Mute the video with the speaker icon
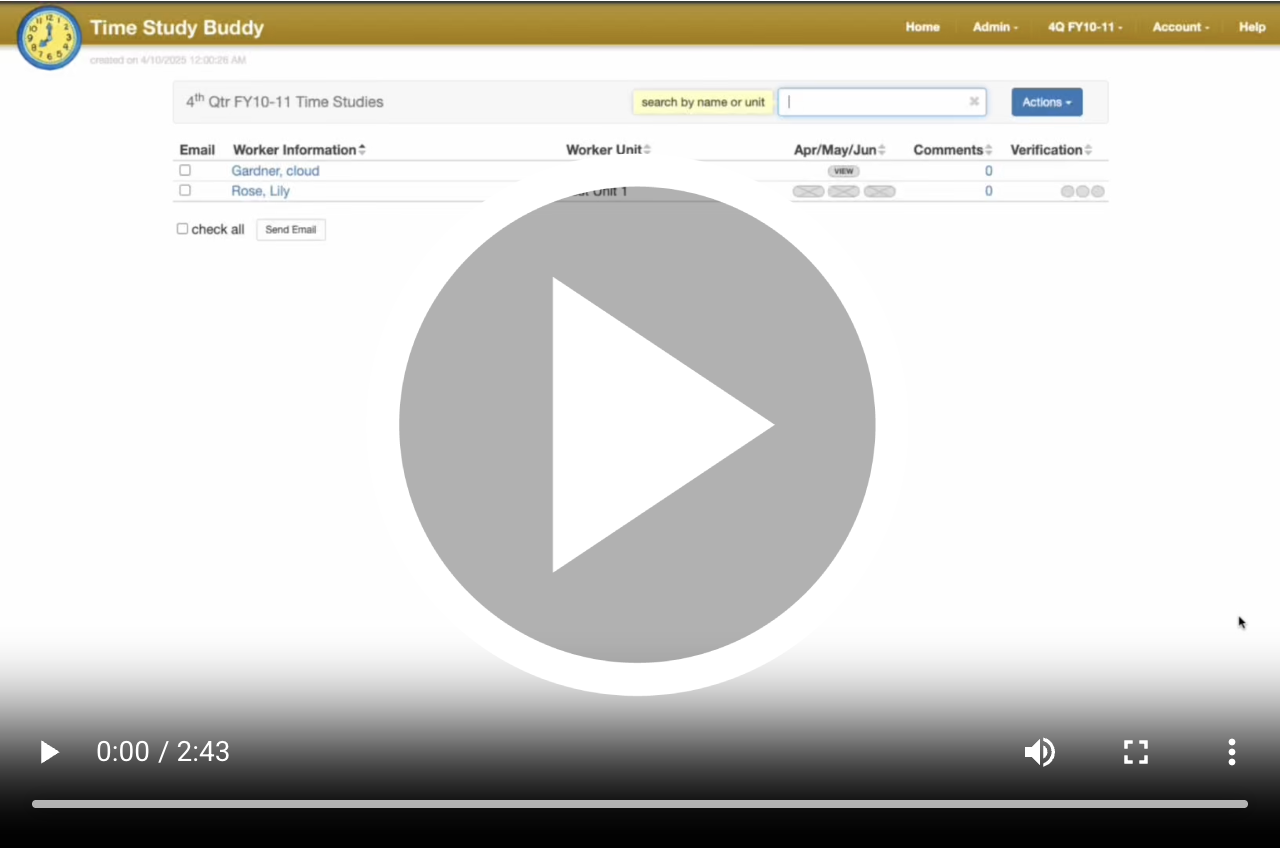Screen dimensions: 1280x848 click(x=1040, y=752)
